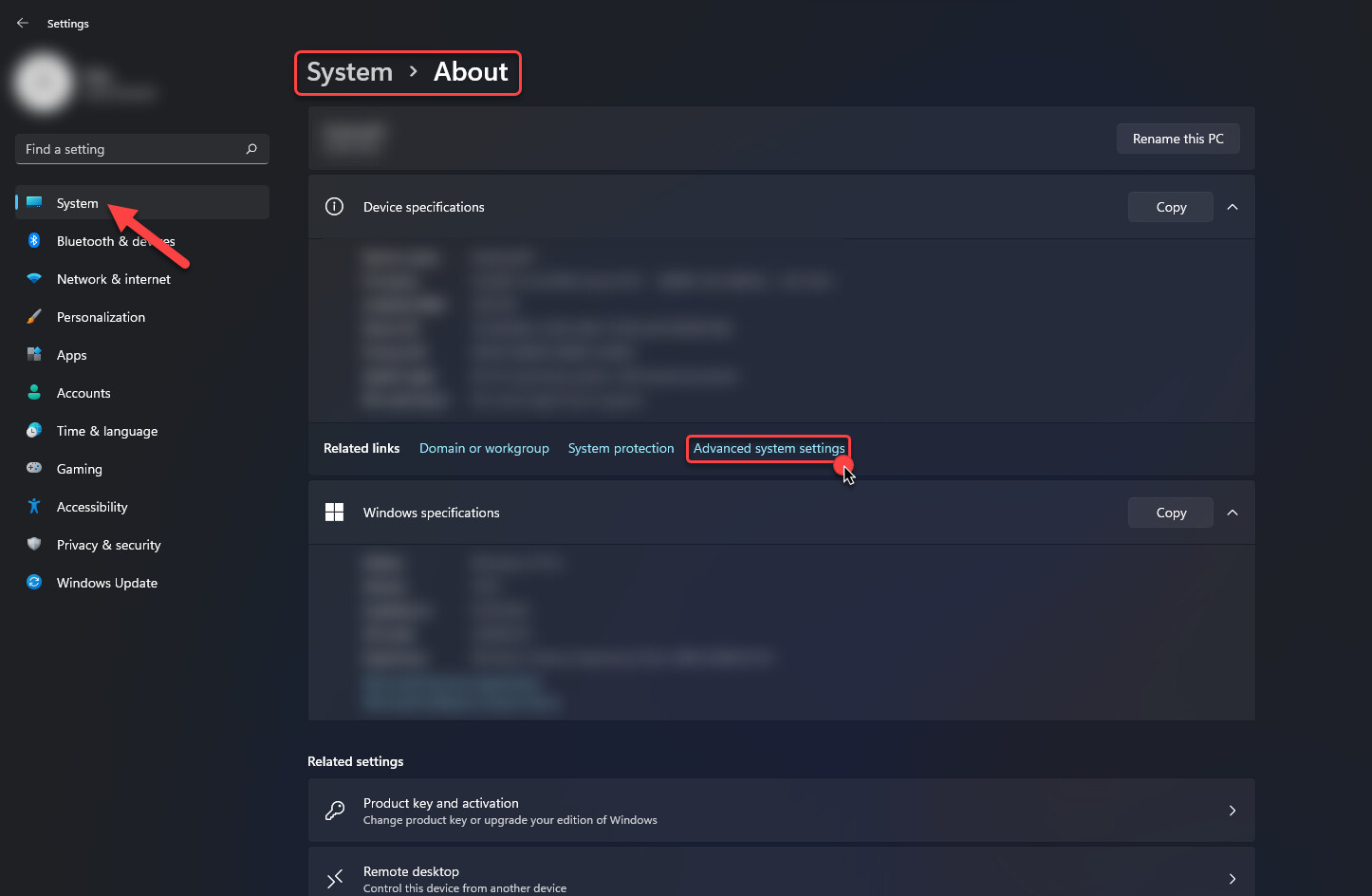Image resolution: width=1372 pixels, height=896 pixels.
Task: Collapse the Device specifications section
Action: [1233, 207]
